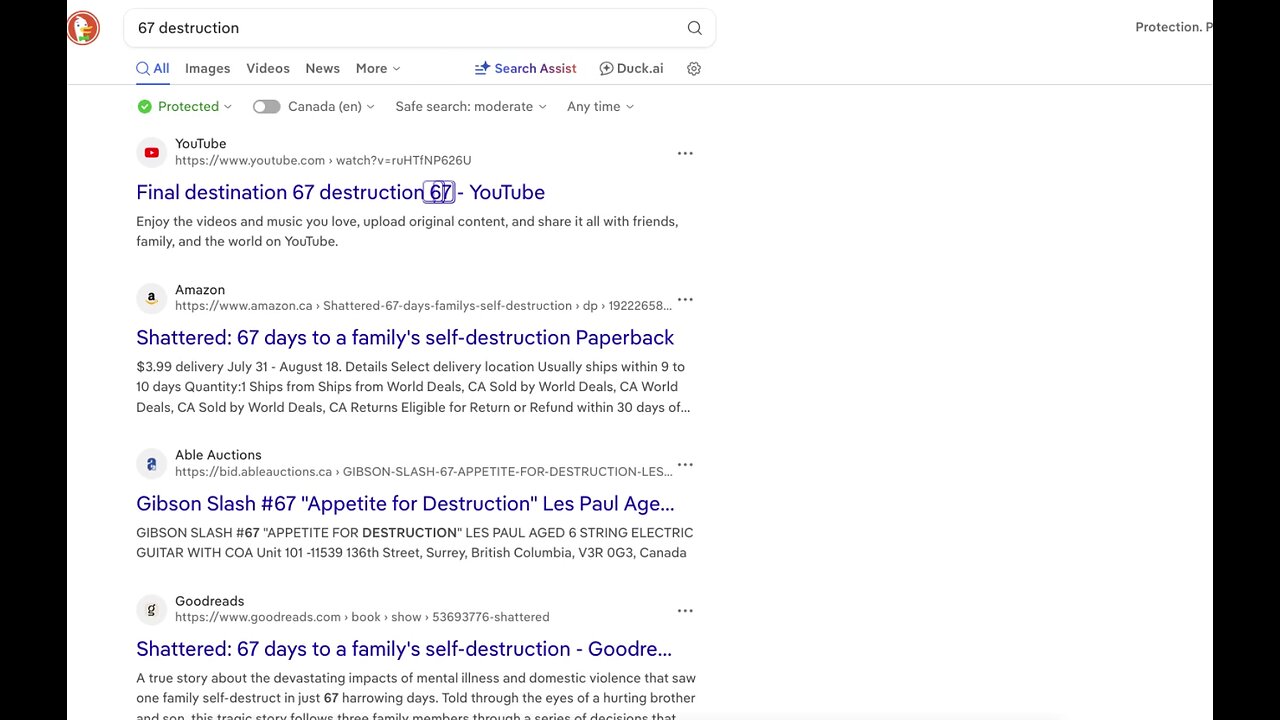Open three-dot menu for YouTube result

click(685, 153)
